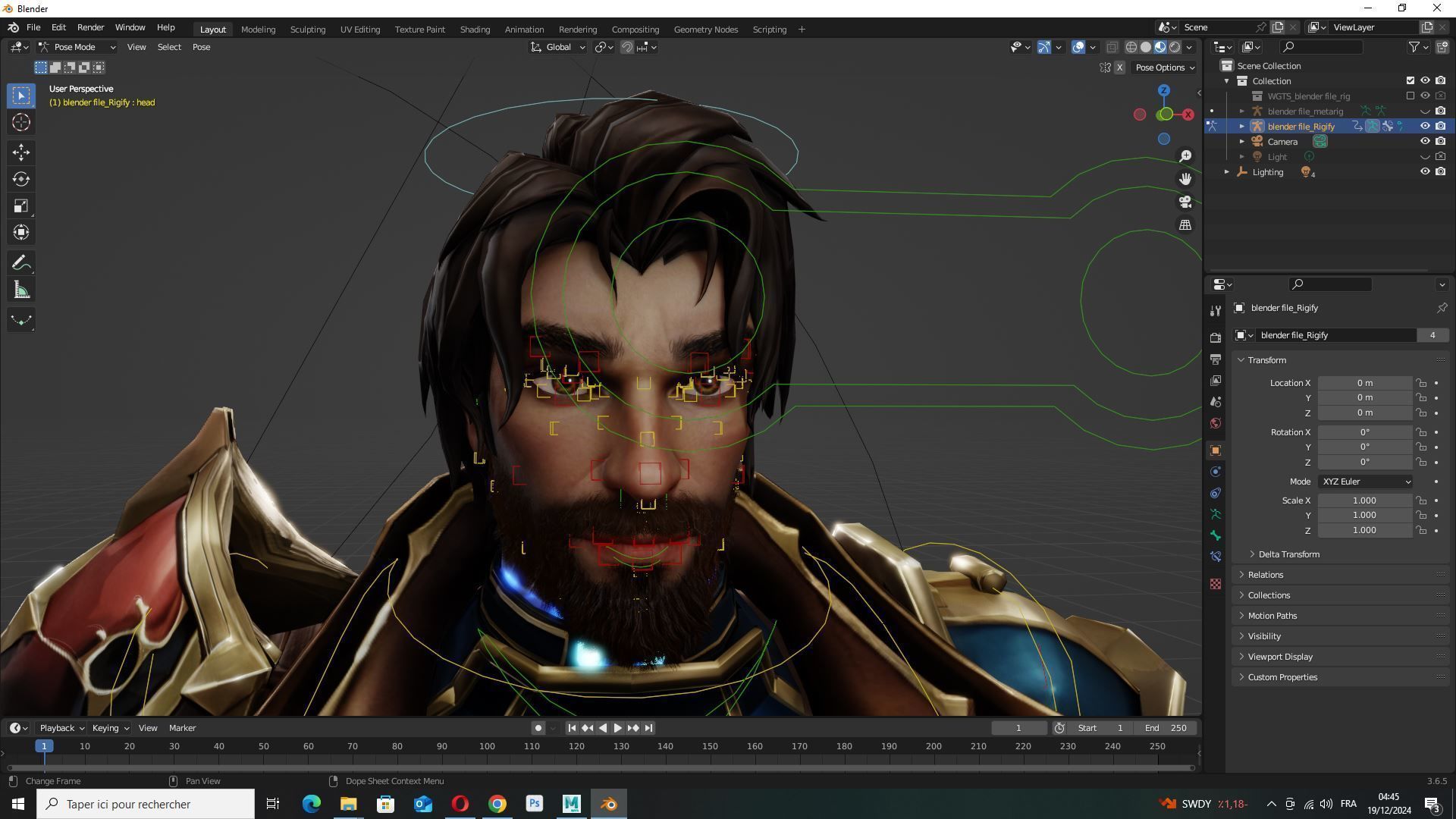
Task: Click the Cursor tool icon
Action: 21,122
